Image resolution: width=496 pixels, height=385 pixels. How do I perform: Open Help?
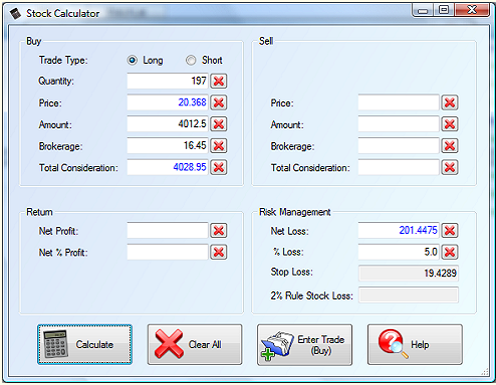[x=415, y=344]
